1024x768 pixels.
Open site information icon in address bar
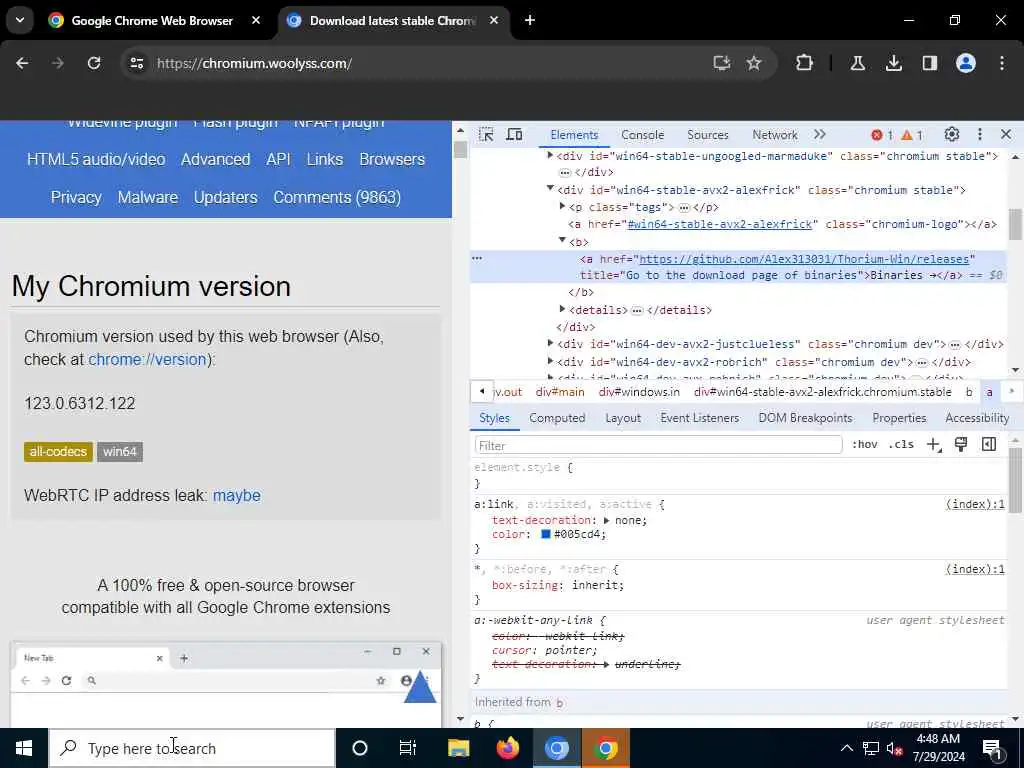tap(136, 63)
